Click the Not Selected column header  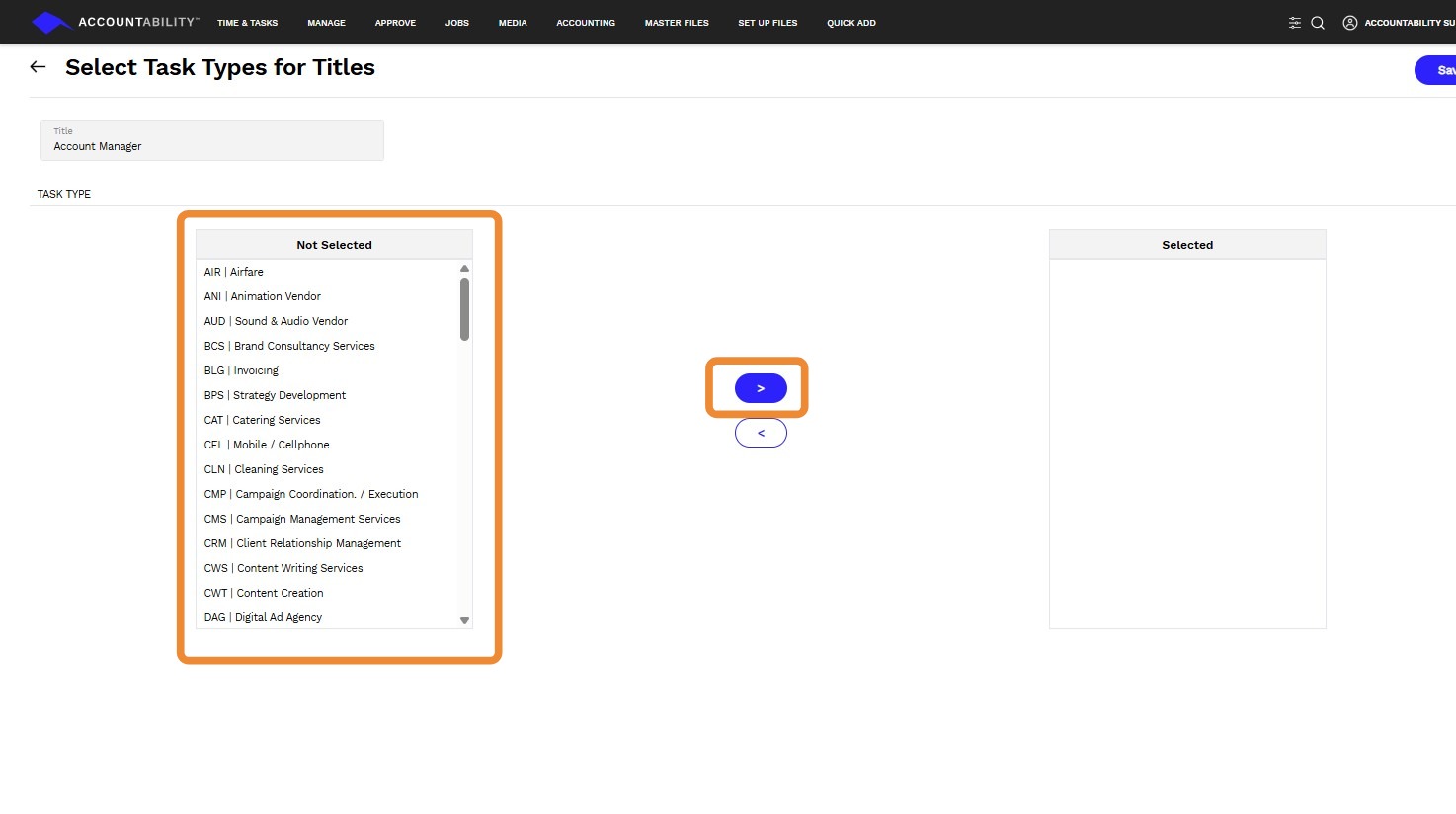coord(334,245)
